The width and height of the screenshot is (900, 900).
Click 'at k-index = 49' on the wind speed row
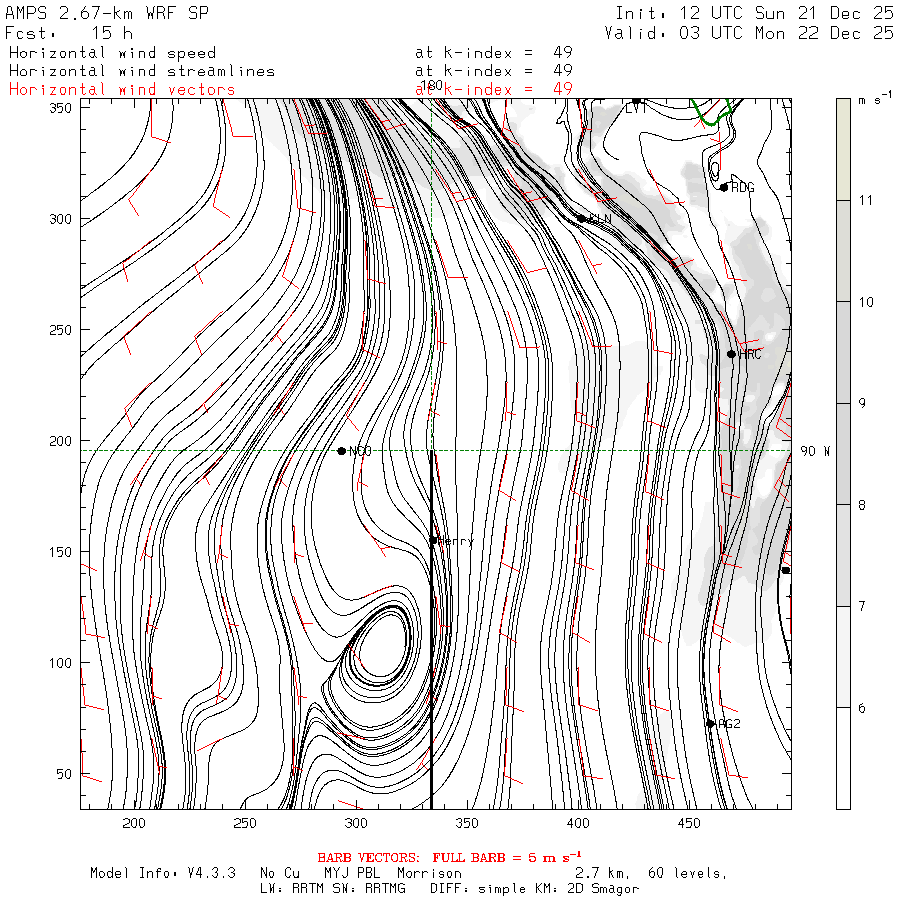click(494, 53)
